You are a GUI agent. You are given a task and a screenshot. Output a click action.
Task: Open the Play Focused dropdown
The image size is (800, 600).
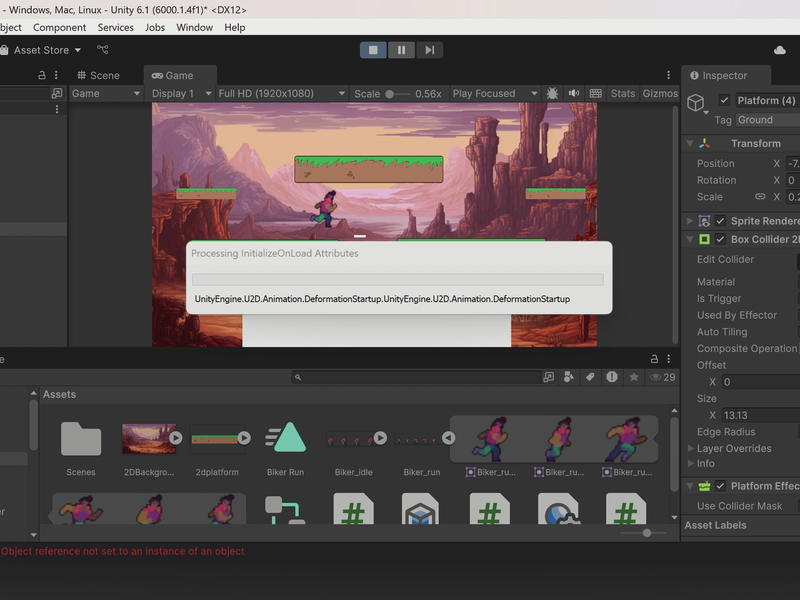click(495, 93)
